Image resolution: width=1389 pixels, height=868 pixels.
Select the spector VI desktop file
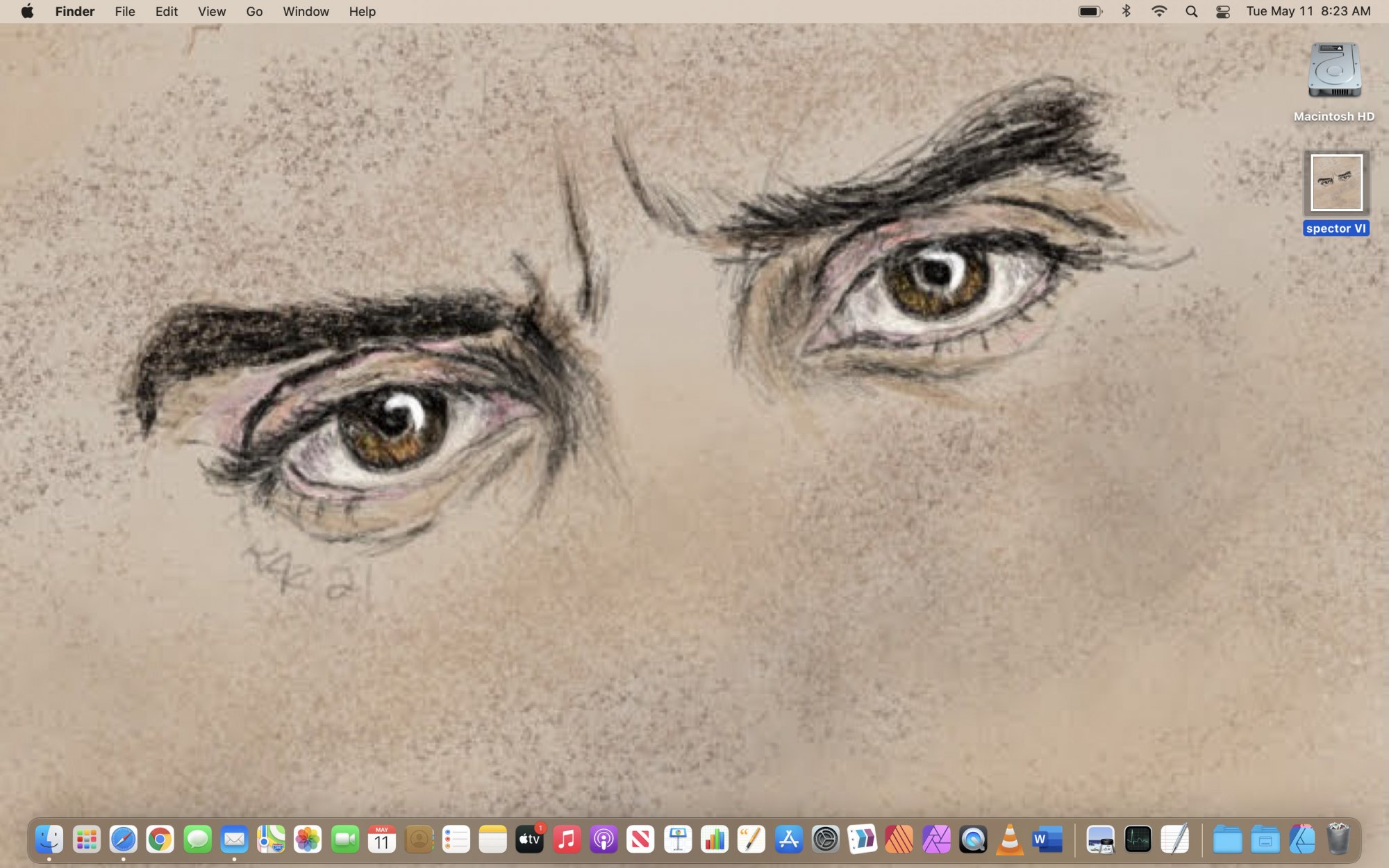pyautogui.click(x=1336, y=183)
